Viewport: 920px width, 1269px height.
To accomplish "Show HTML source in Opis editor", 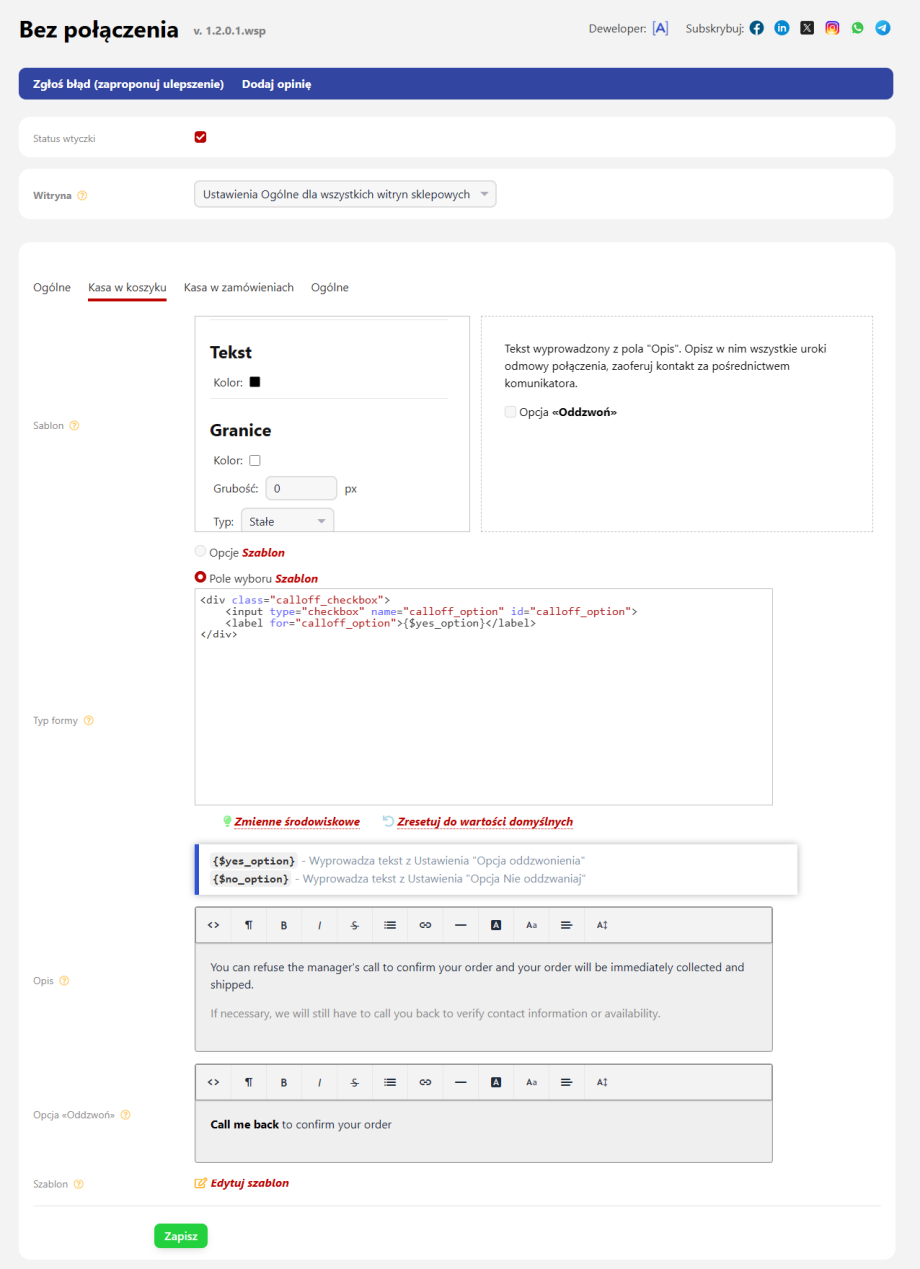I will [213, 926].
